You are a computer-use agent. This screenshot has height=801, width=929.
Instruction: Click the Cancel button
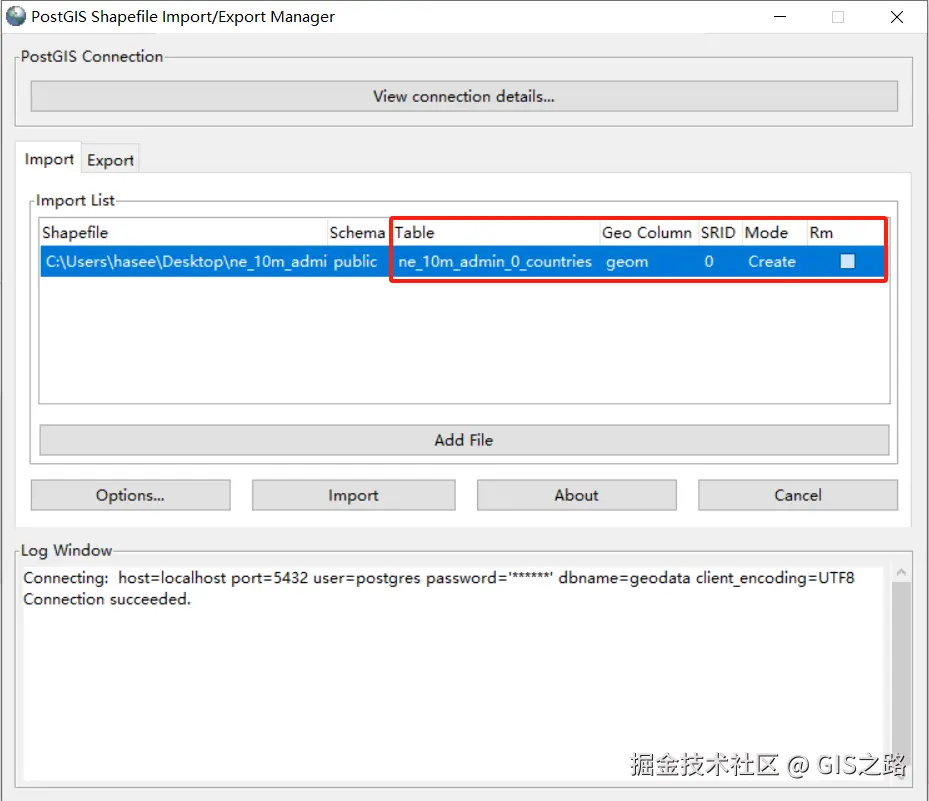[x=797, y=495]
